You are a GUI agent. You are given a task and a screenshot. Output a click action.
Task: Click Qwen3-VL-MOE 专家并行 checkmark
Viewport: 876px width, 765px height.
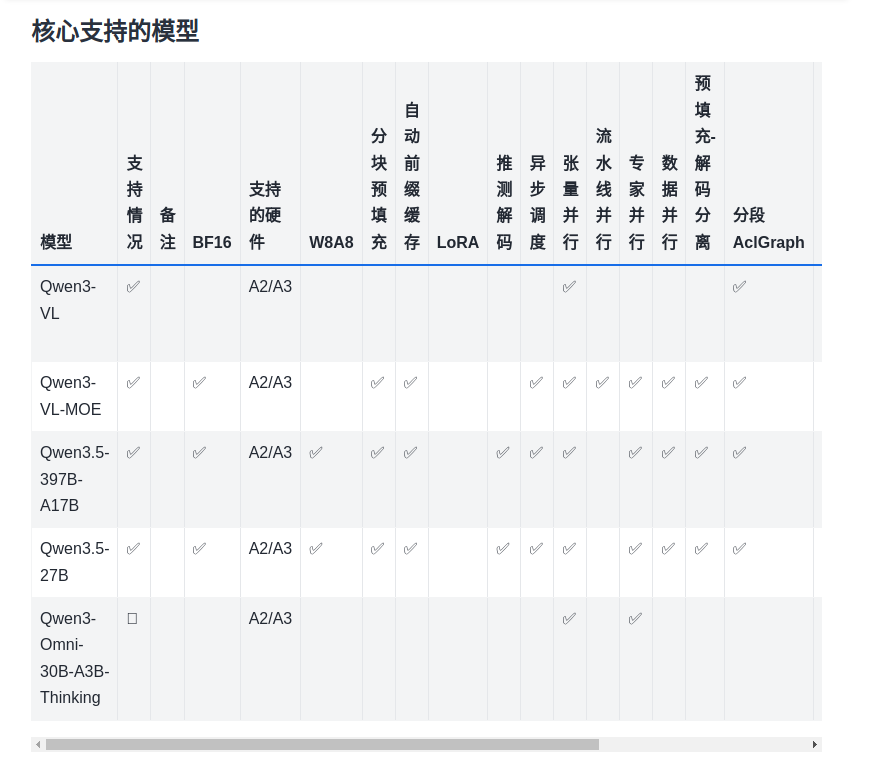pyautogui.click(x=635, y=383)
